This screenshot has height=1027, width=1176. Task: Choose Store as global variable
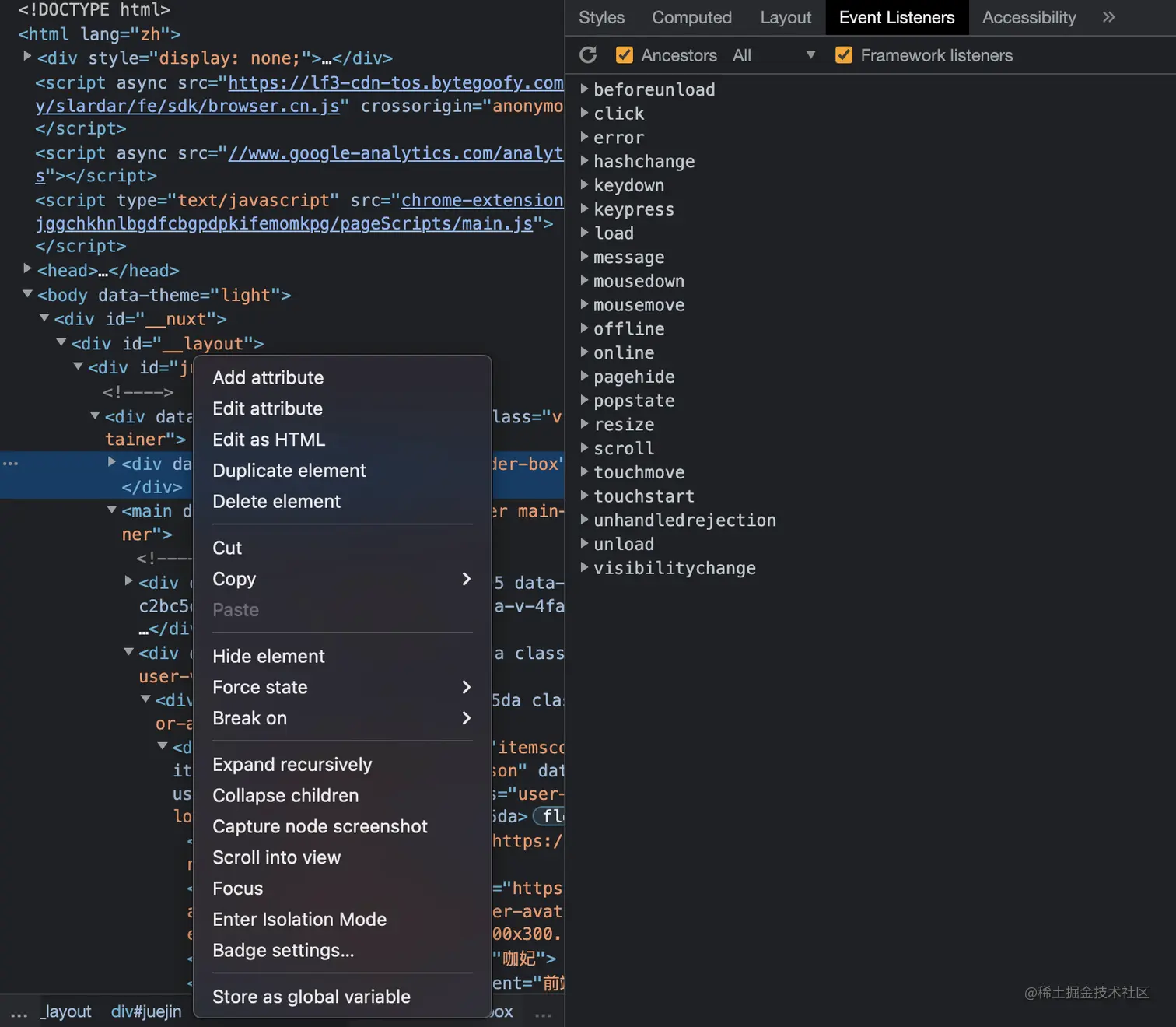[342, 997]
